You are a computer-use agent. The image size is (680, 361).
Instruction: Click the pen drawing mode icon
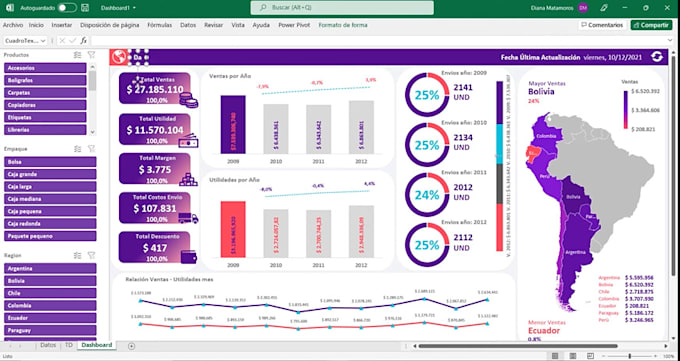(604, 8)
